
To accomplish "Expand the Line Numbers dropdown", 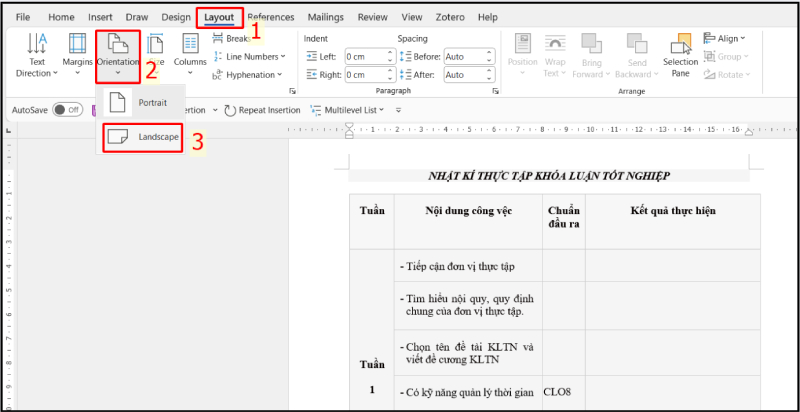I will click(x=250, y=56).
